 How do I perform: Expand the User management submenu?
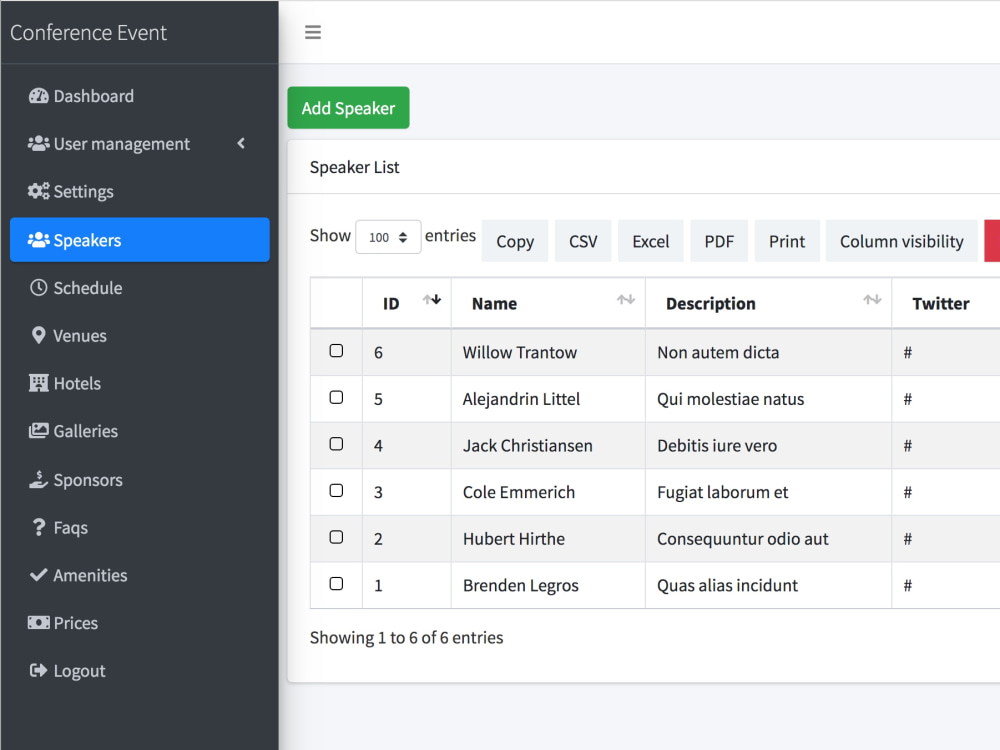120,143
